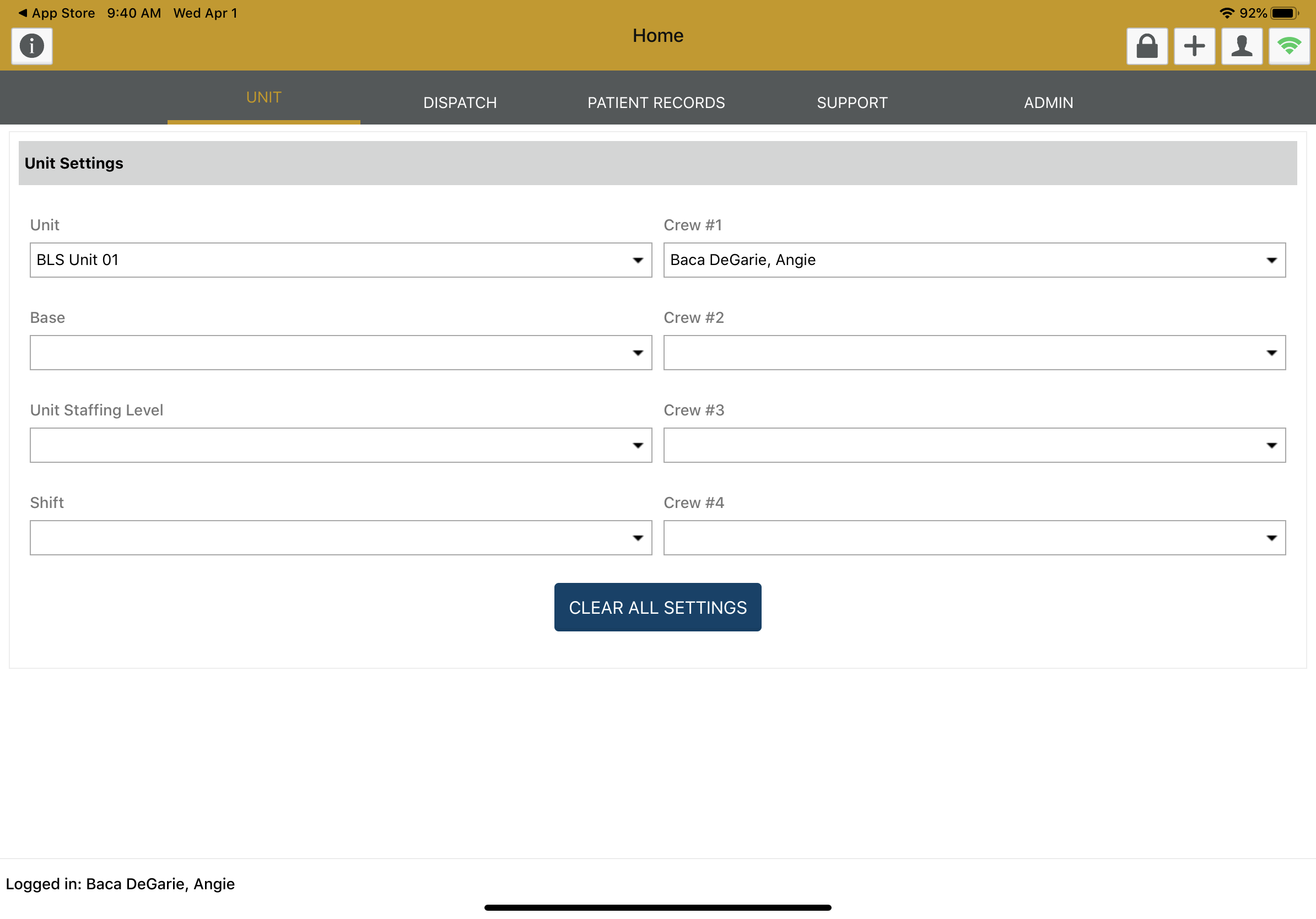Tap the info icon in header
The height and width of the screenshot is (919, 1316).
point(31,46)
